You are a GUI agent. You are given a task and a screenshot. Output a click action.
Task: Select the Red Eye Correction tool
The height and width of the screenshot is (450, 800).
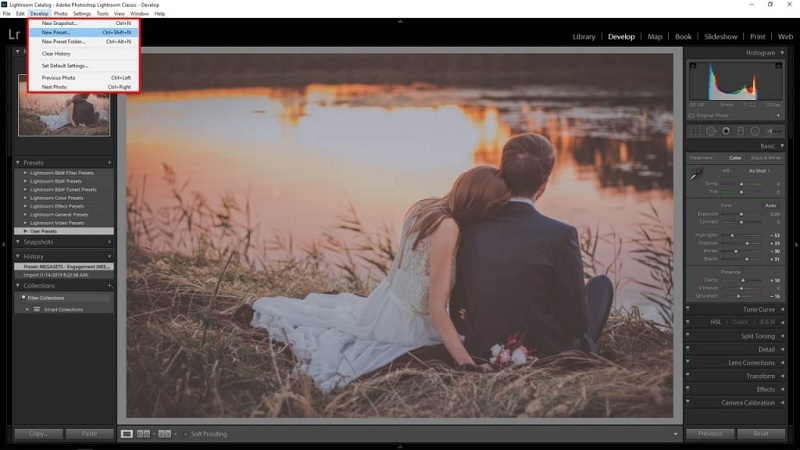click(x=726, y=131)
